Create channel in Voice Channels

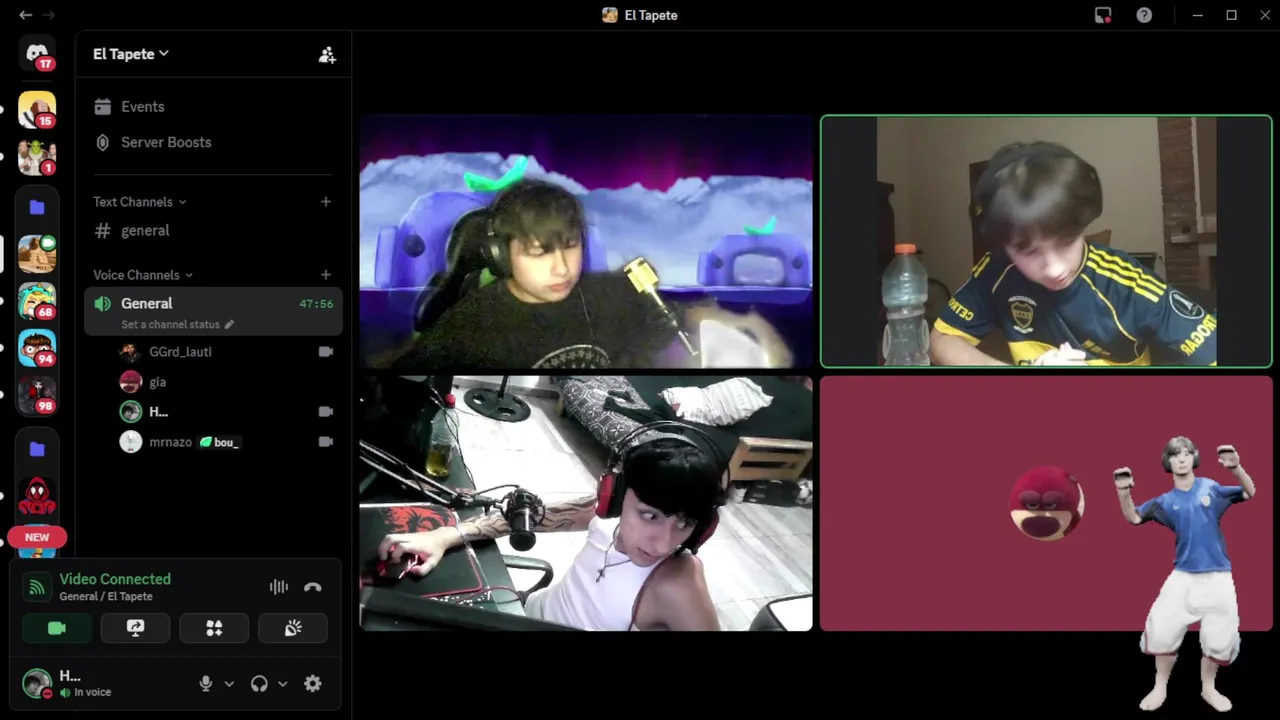(325, 275)
